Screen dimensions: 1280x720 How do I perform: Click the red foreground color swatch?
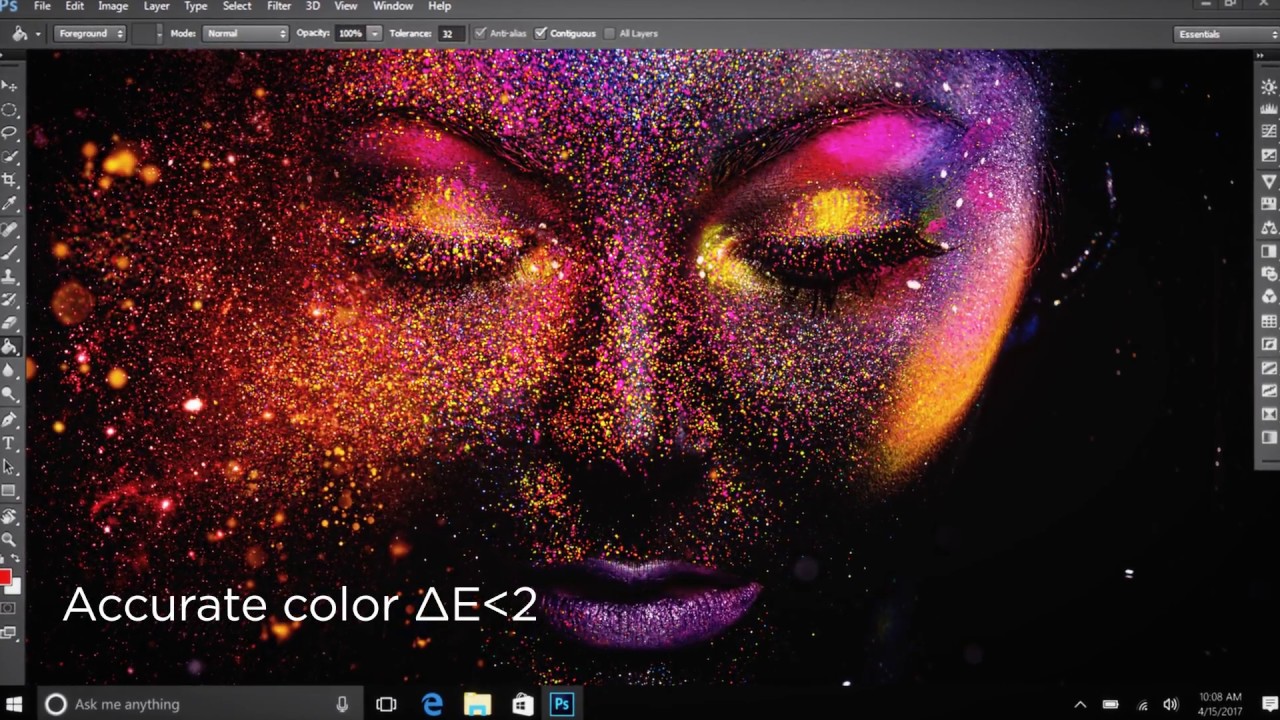pyautogui.click(x=5, y=577)
